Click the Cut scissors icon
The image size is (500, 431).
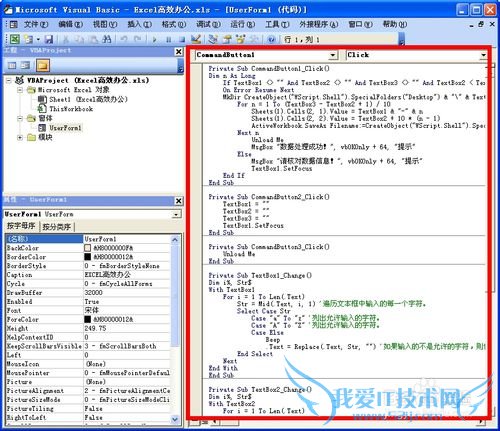pyautogui.click(x=66, y=39)
